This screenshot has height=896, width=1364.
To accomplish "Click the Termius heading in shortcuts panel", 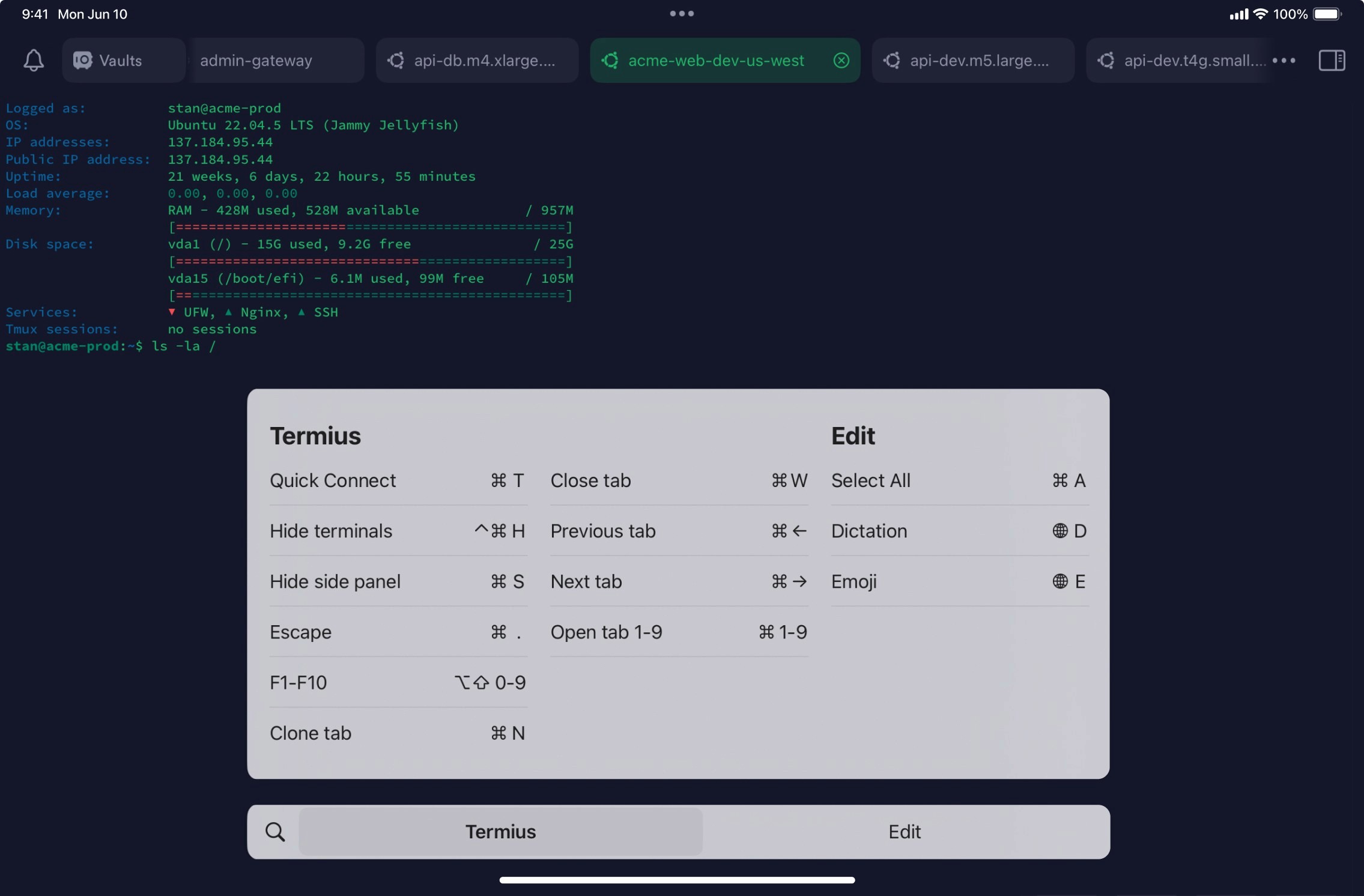I will tap(315, 436).
